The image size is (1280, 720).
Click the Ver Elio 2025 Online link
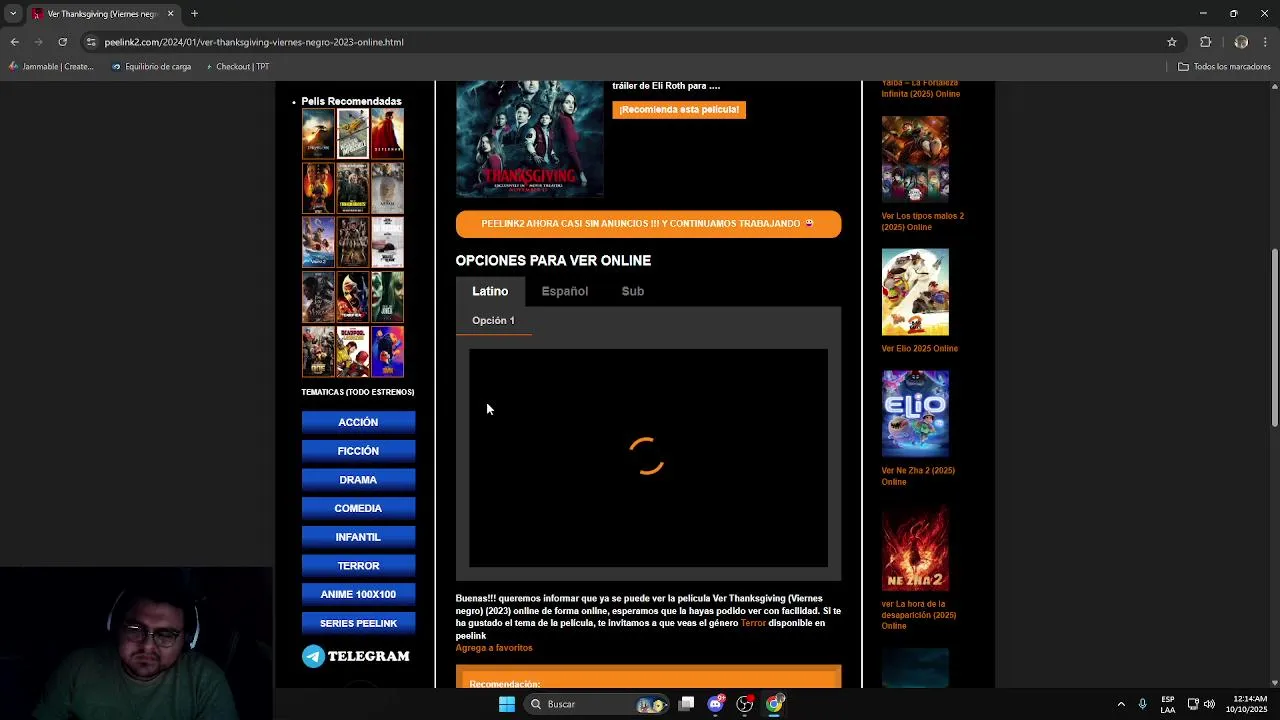(920, 349)
